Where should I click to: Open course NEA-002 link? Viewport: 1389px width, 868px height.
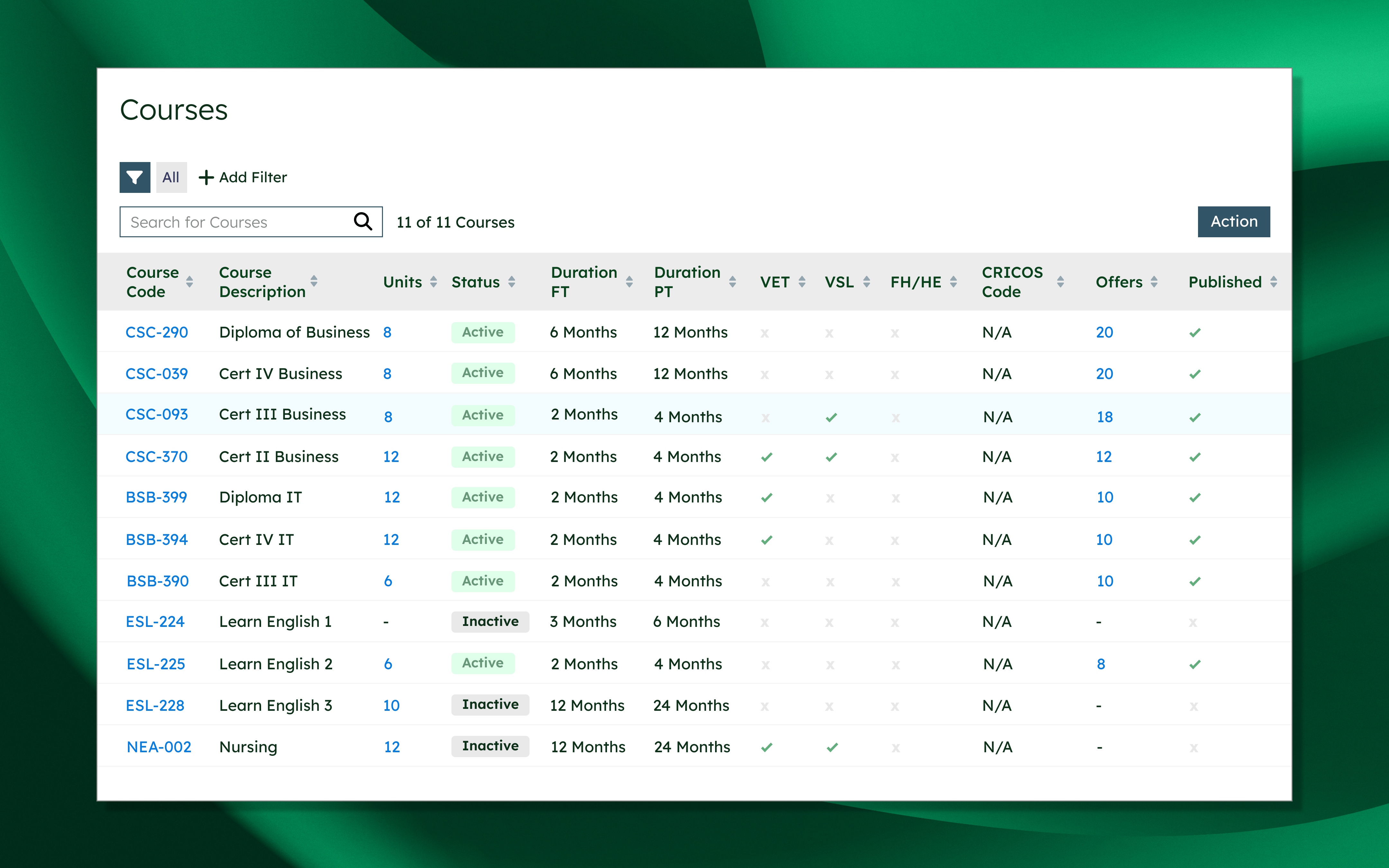point(159,747)
